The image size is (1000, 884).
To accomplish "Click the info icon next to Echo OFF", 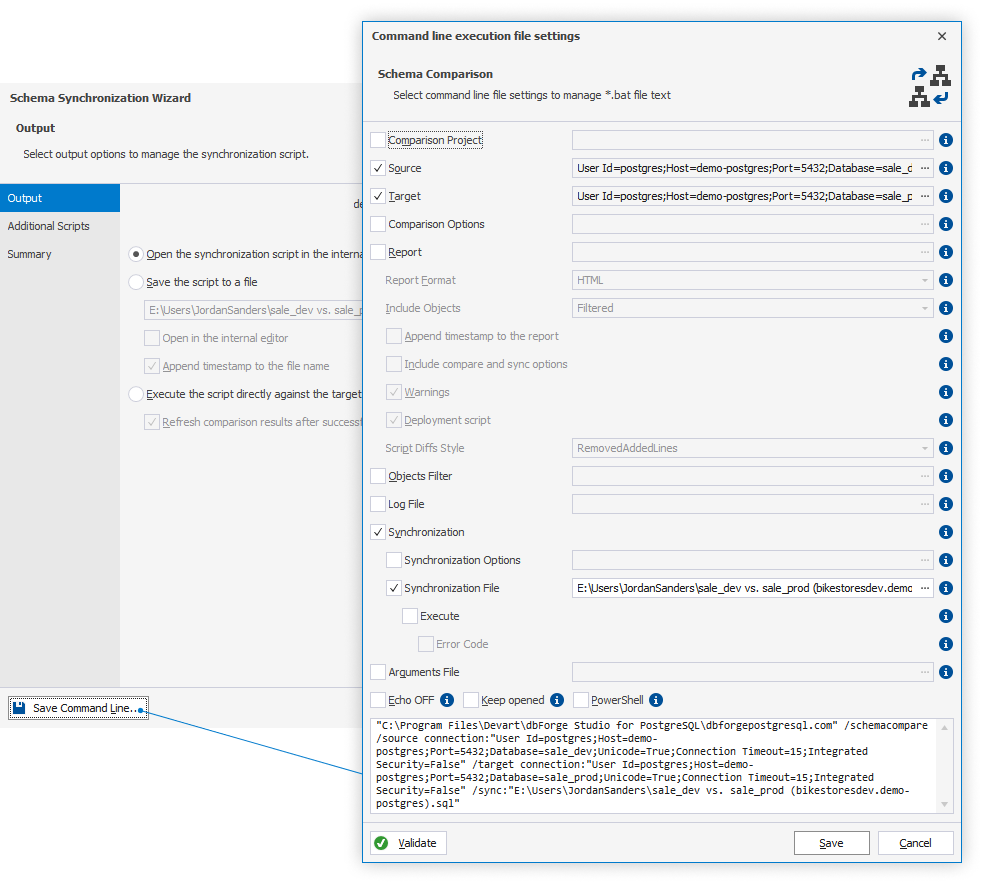I will [447, 700].
